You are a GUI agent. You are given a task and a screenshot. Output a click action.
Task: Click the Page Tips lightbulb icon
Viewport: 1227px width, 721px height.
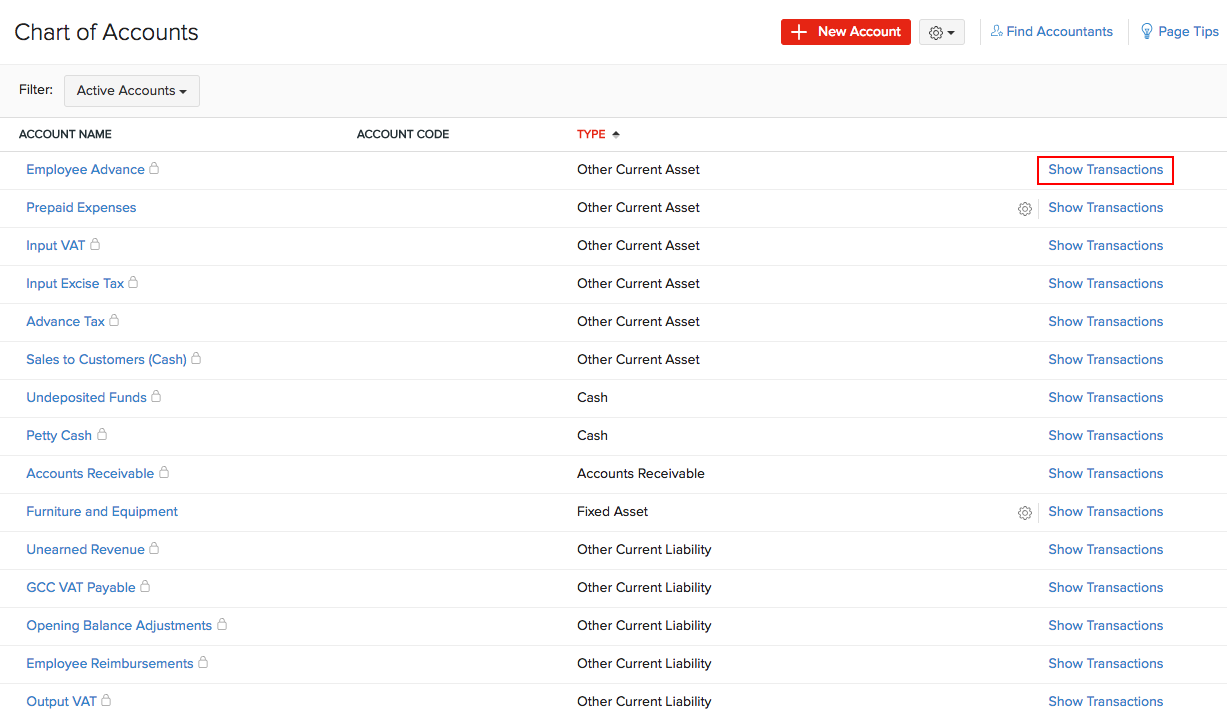(x=1146, y=31)
